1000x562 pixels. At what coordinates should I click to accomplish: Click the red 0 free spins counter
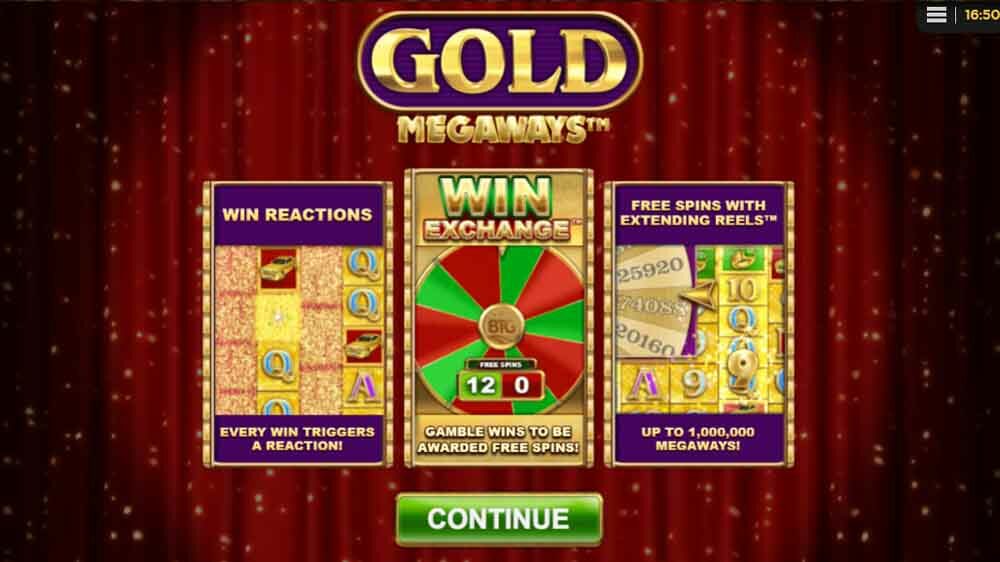[x=522, y=385]
